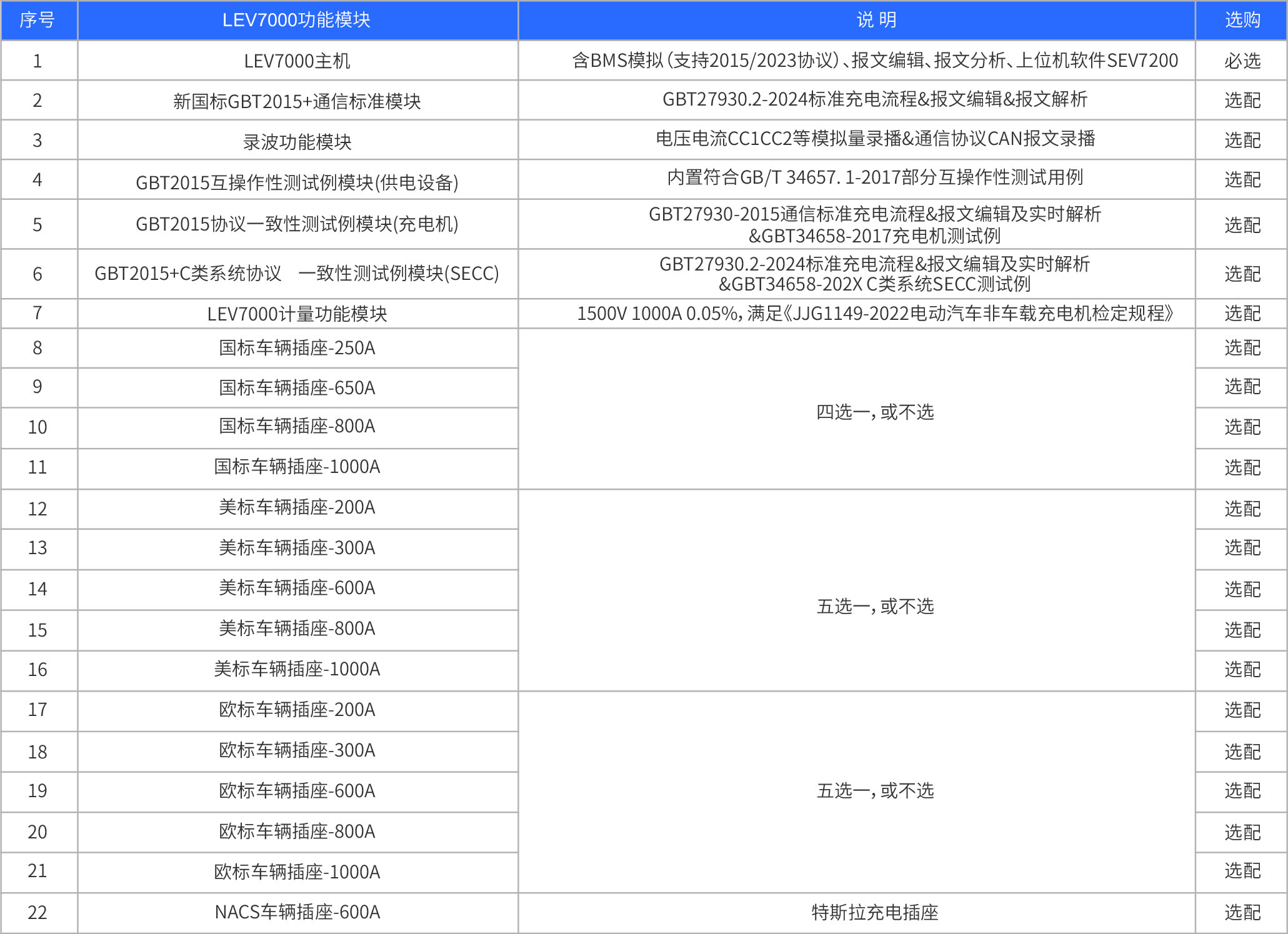Screen dimensions: 1288x934
Task: Select row number 12 cell
Action: 37,509
